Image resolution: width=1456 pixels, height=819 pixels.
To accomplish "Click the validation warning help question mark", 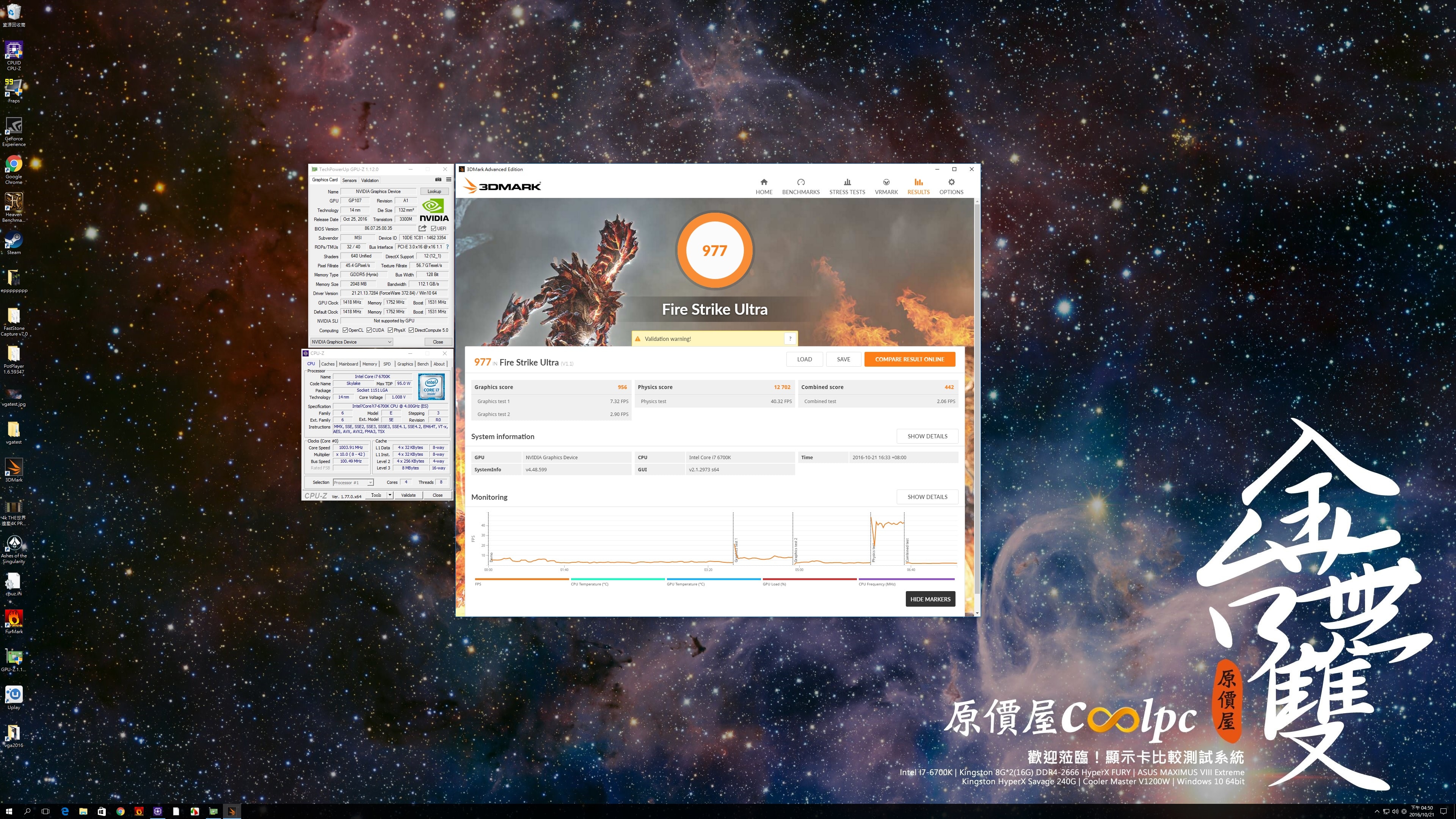I will coord(790,339).
